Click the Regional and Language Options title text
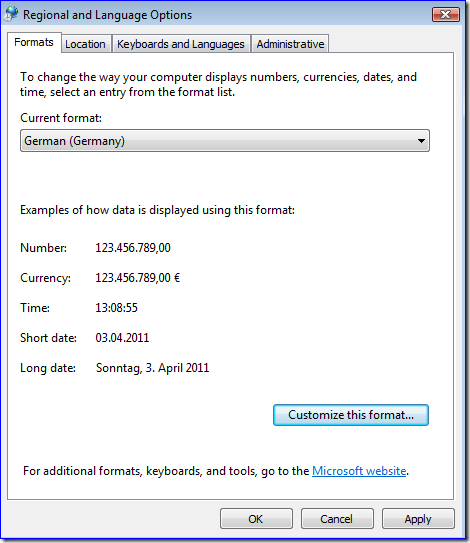Image resolution: width=470 pixels, height=543 pixels. 107,15
